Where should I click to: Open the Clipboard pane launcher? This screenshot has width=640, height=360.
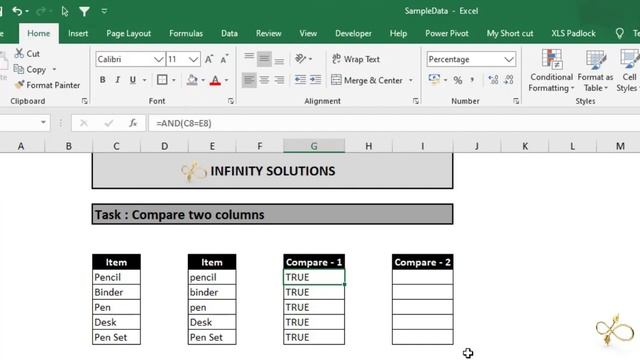(x=84, y=101)
